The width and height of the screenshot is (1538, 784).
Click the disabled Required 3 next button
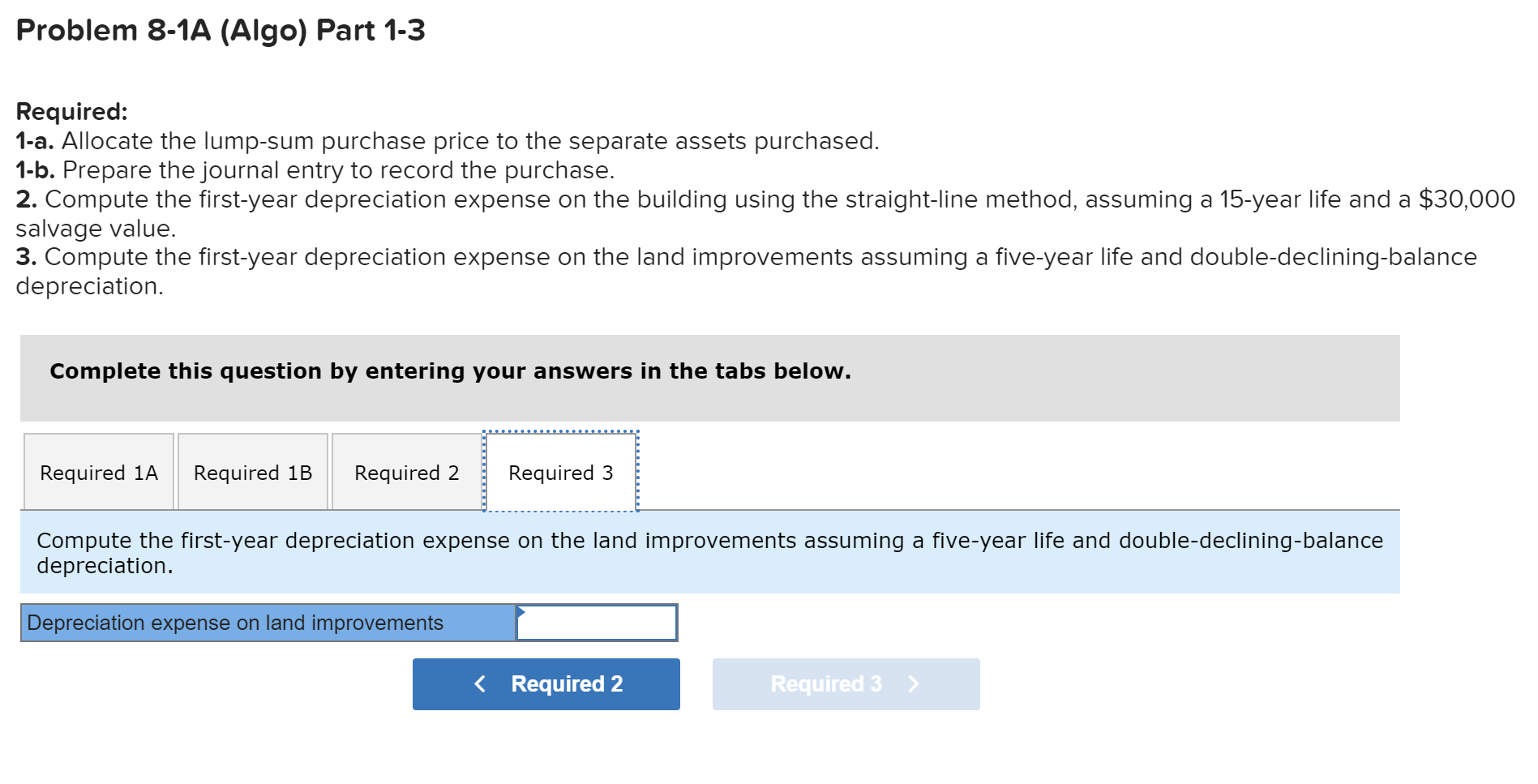coord(846,683)
